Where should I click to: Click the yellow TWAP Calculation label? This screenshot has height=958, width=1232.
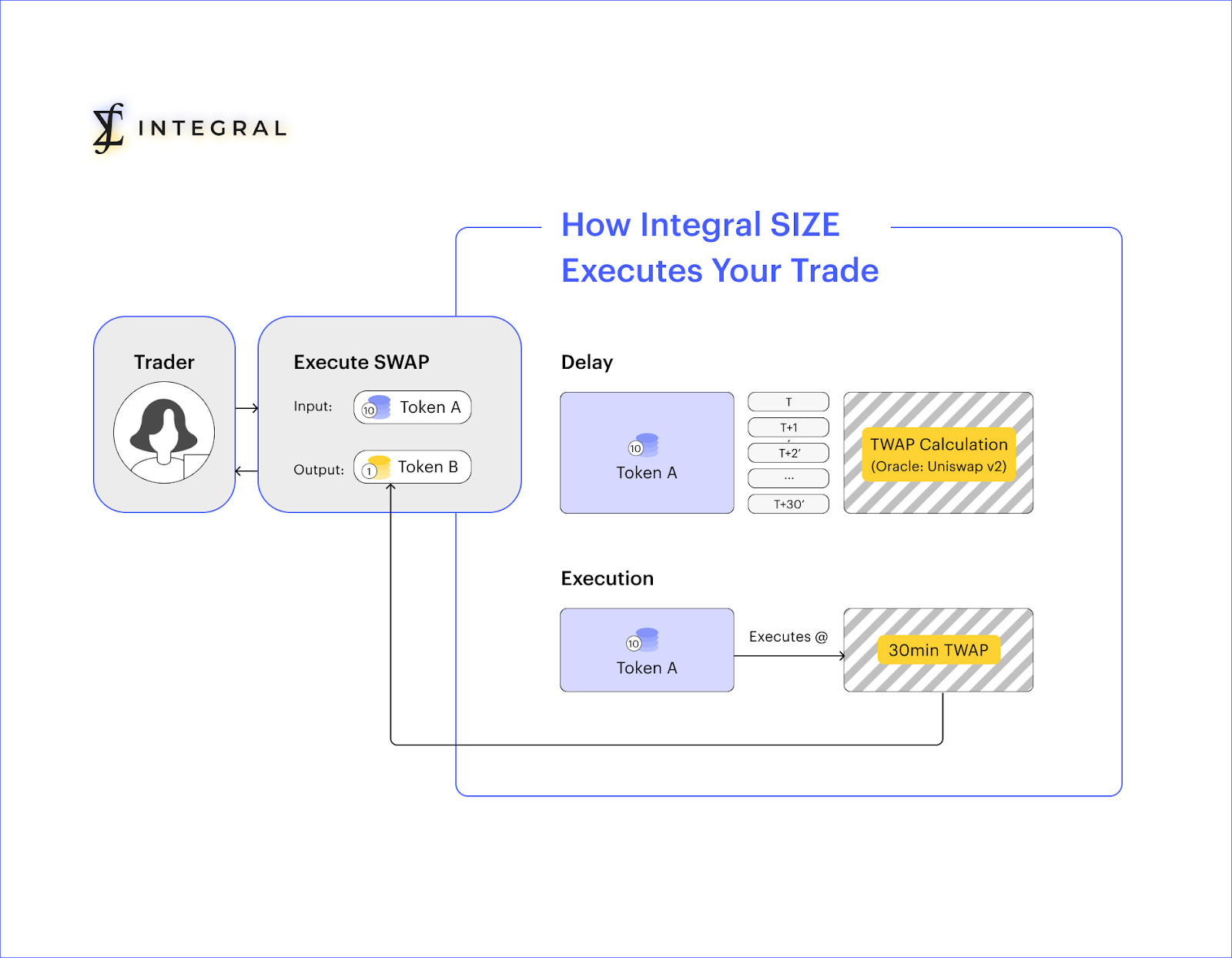[x=939, y=454]
